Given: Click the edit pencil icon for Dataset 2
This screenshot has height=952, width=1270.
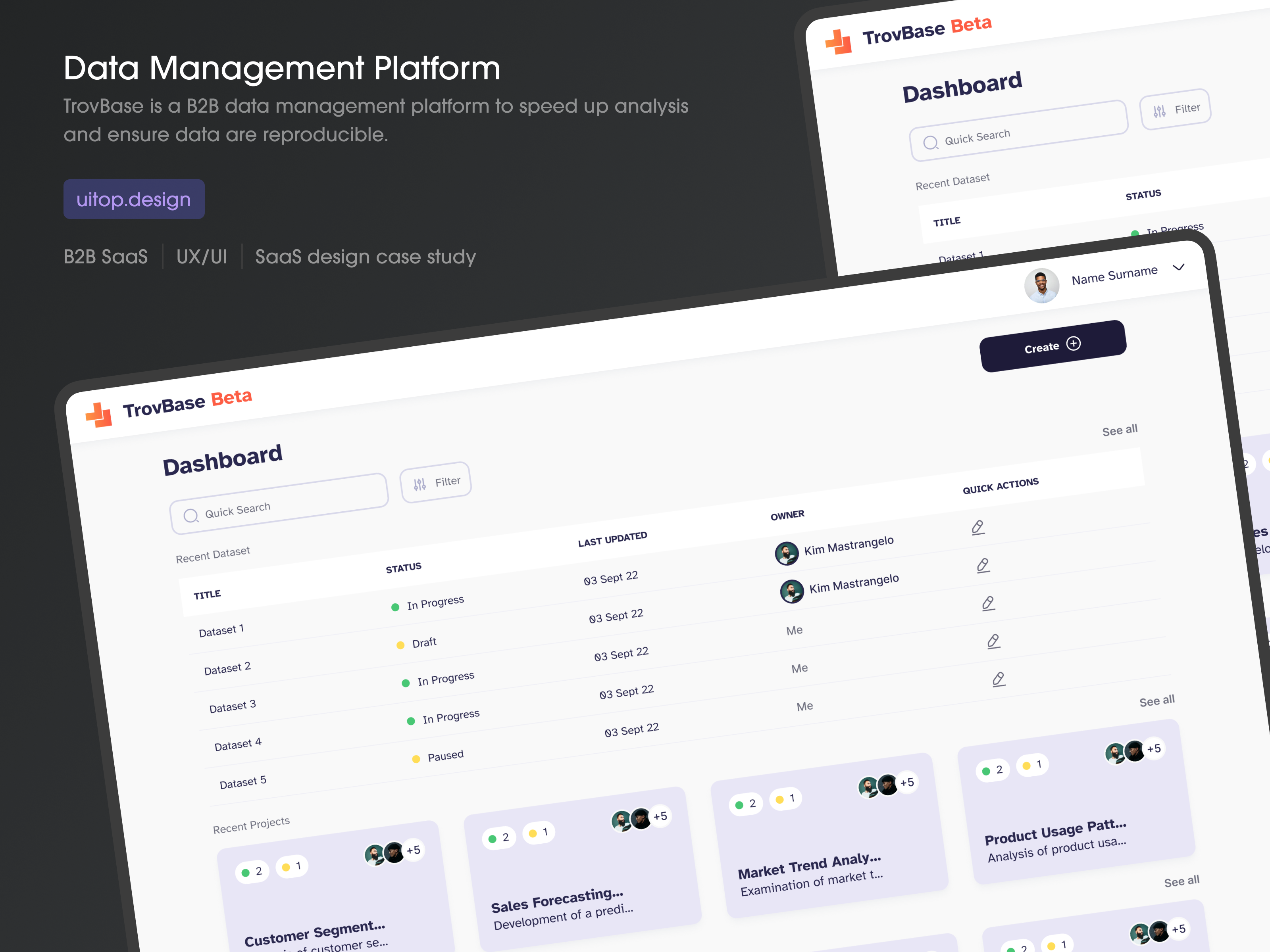Looking at the screenshot, I should [983, 565].
